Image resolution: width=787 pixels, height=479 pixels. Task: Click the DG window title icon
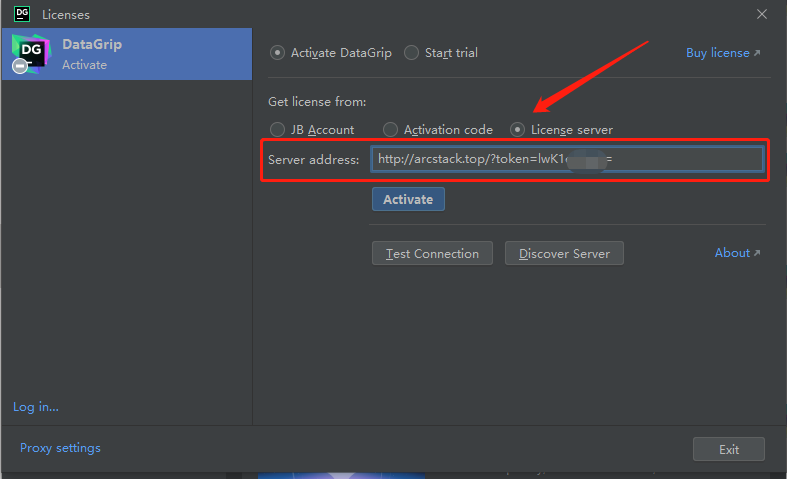tap(22, 14)
